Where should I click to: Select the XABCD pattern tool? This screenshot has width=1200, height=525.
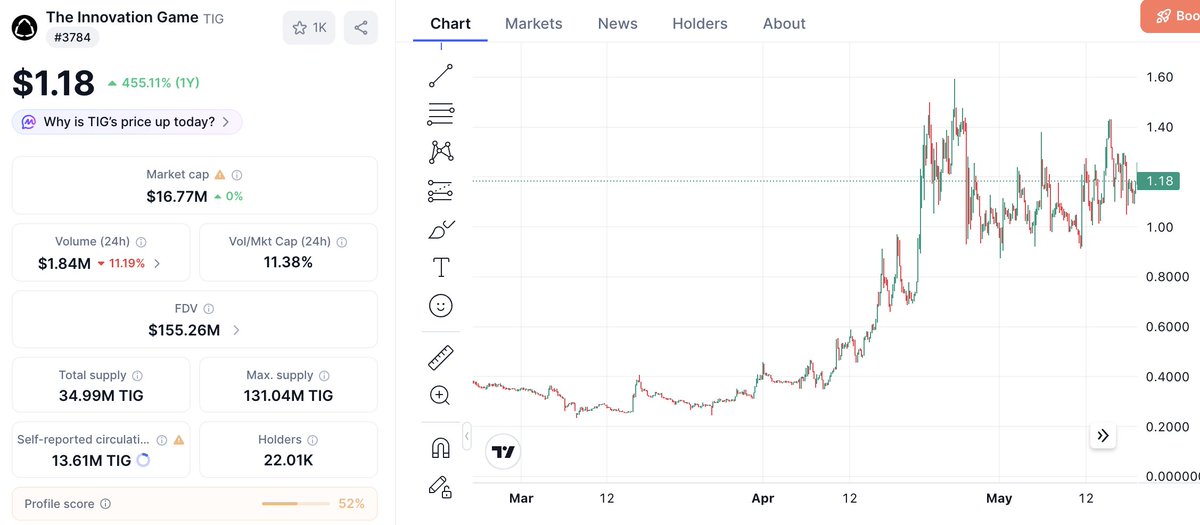[x=440, y=152]
